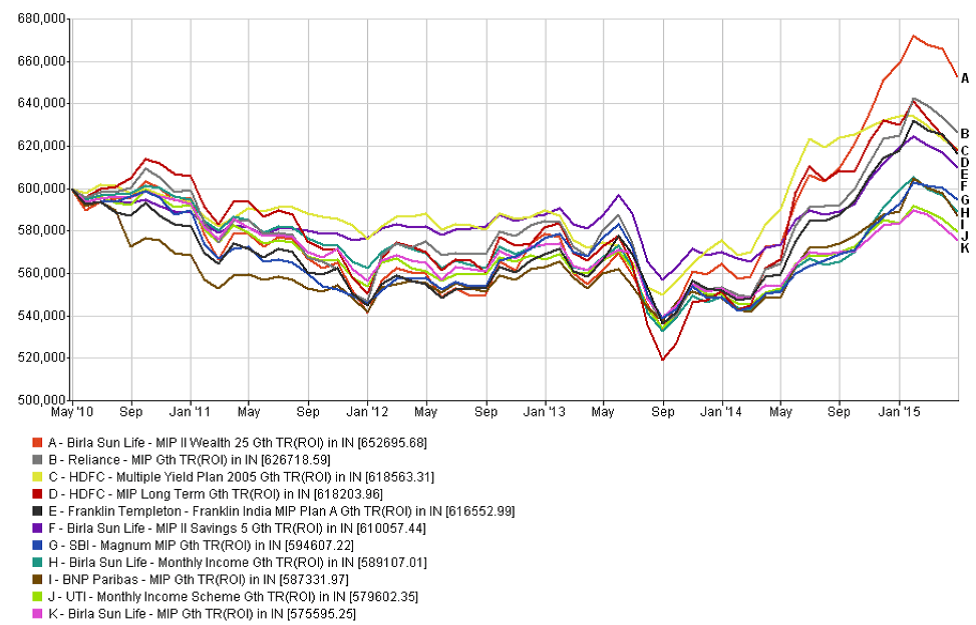The width and height of the screenshot is (976, 625).
Task: Click the E line-end label on chart
Action: pyautogui.click(x=965, y=175)
